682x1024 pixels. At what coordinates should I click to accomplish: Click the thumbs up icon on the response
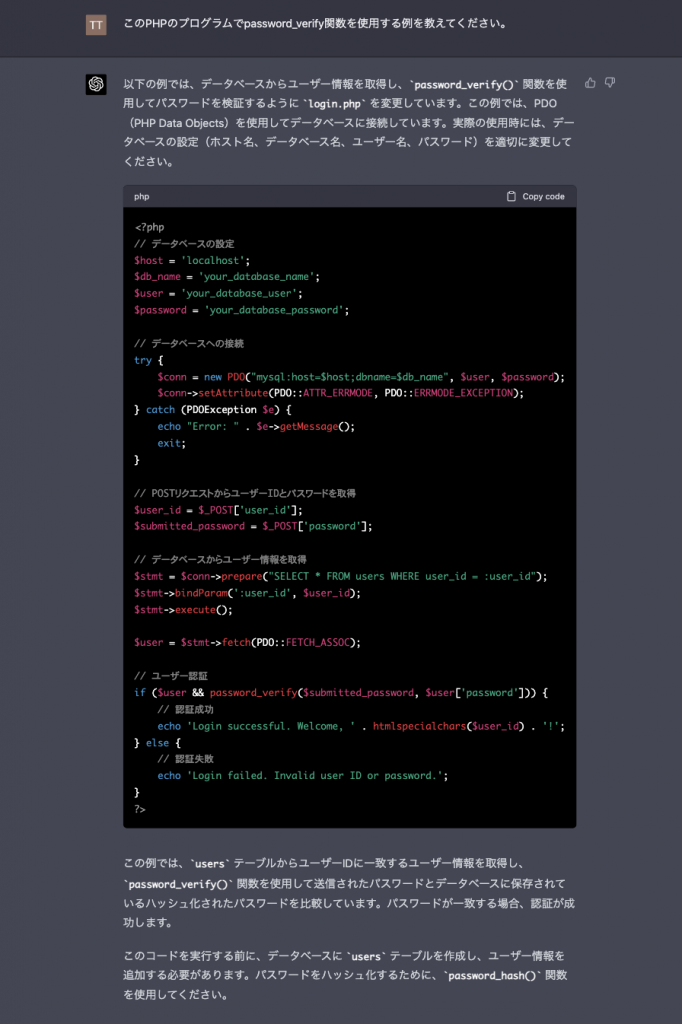pyautogui.click(x=590, y=83)
